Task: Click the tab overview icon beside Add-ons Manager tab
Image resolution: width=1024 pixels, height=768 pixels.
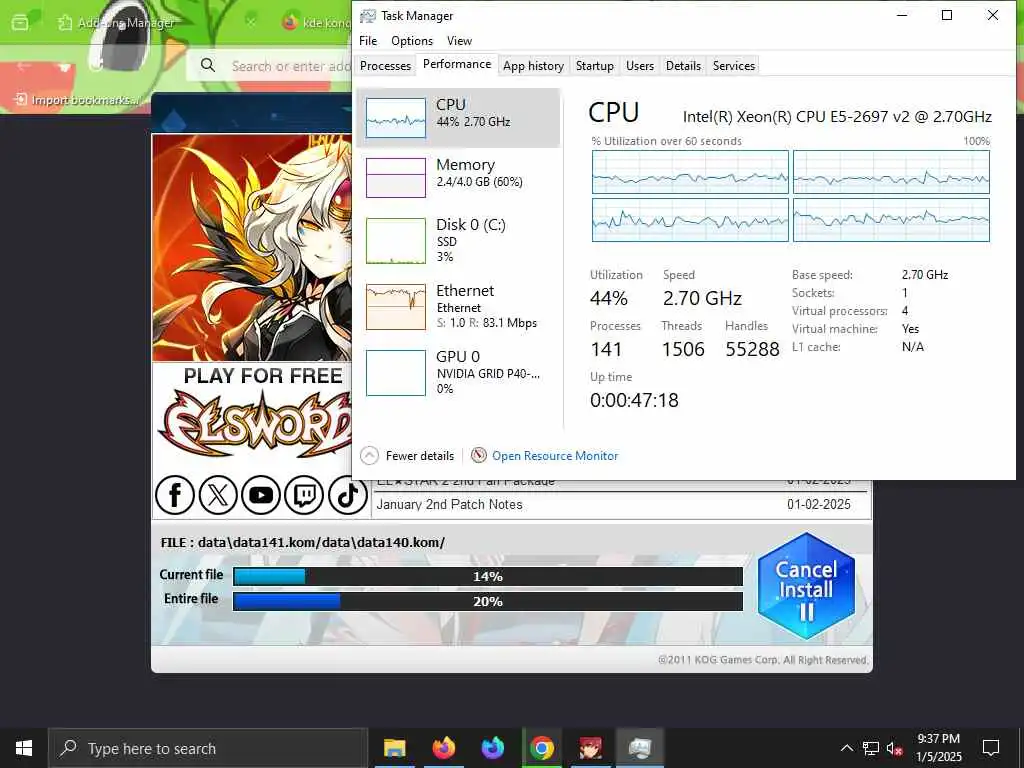Action: click(x=20, y=23)
